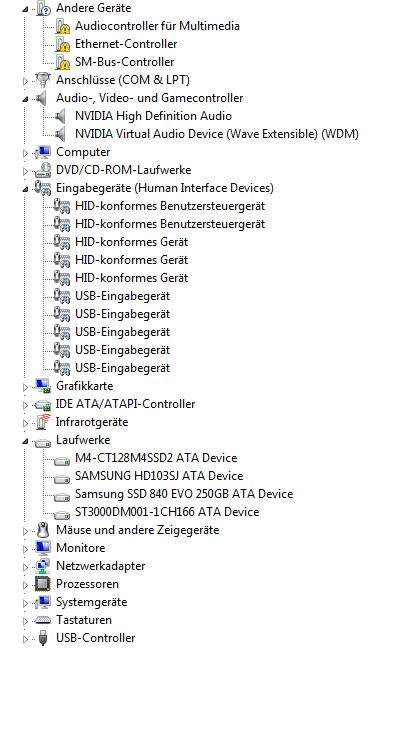Expand the Anschlüsse (COM & LPT) node
This screenshot has height=753, width=406.
(25, 81)
